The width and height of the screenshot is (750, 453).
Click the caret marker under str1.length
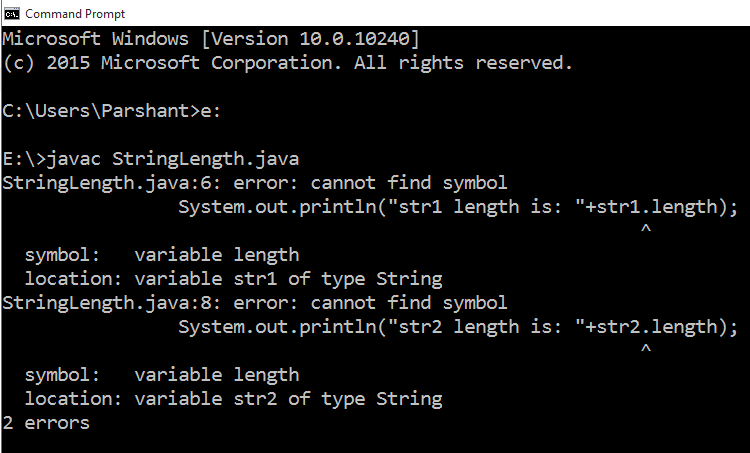click(x=646, y=231)
